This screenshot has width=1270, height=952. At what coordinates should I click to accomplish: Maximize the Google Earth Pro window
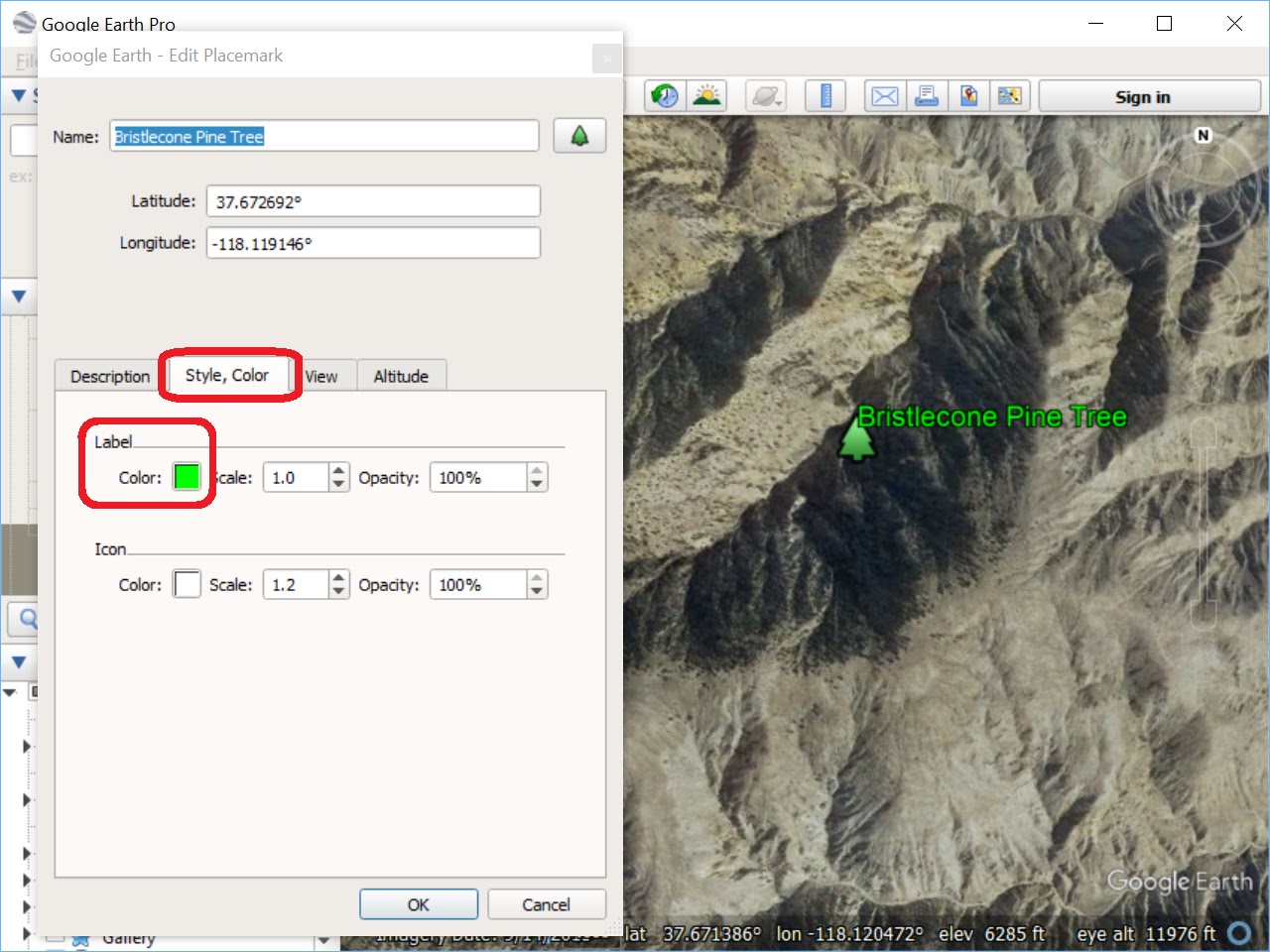[x=1165, y=23]
